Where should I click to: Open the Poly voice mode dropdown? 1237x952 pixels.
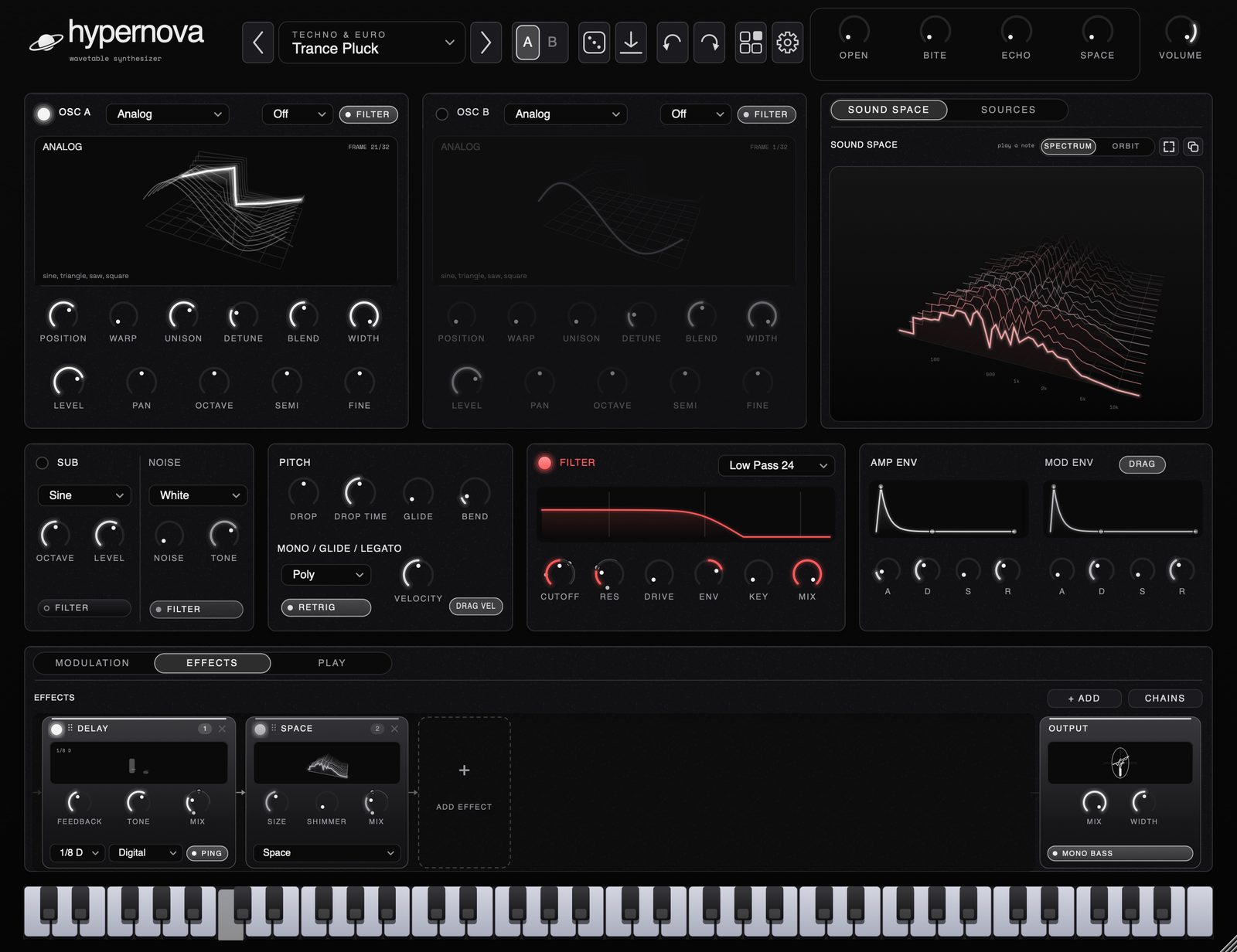(326, 574)
